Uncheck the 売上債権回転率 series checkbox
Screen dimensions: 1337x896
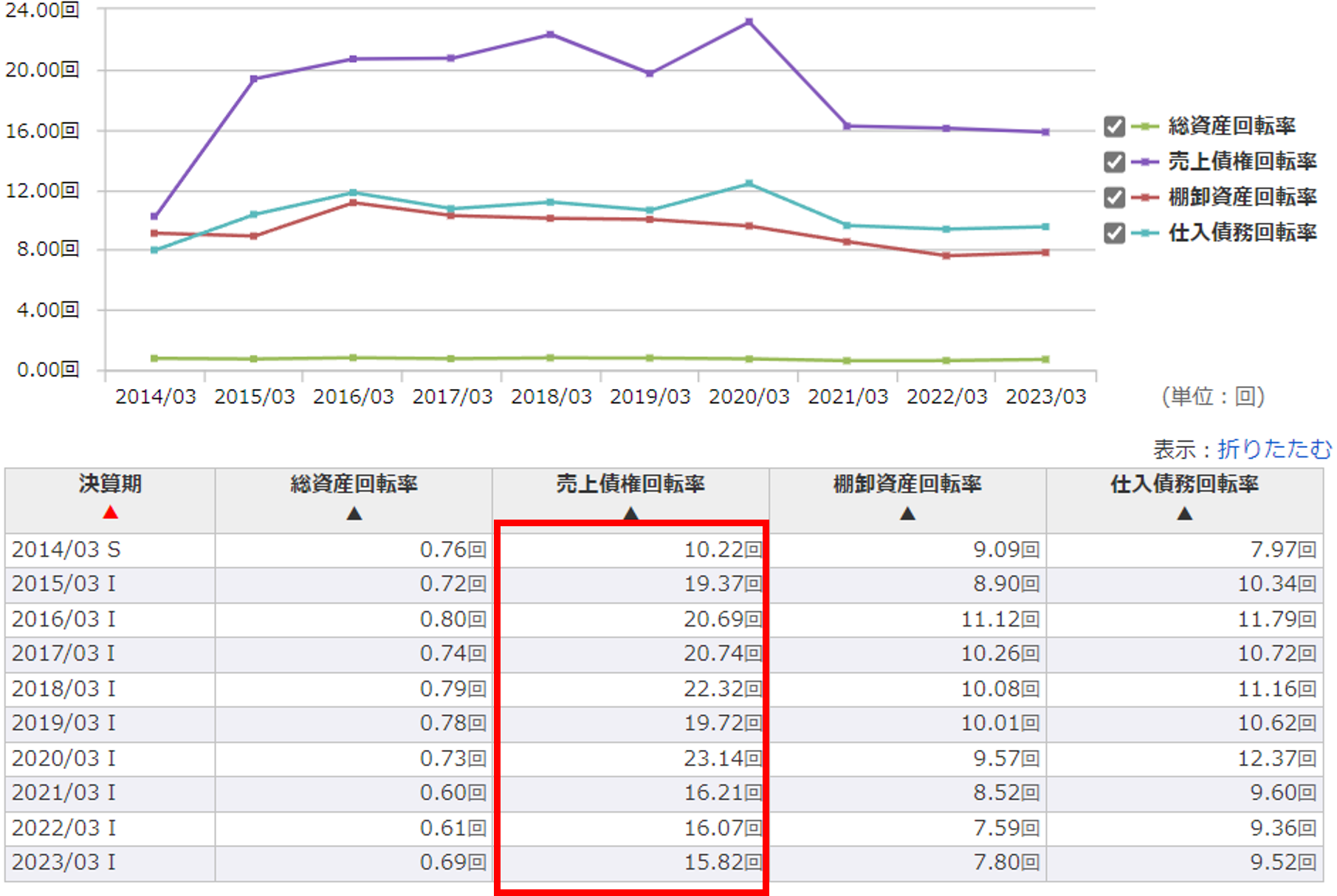point(1114,162)
